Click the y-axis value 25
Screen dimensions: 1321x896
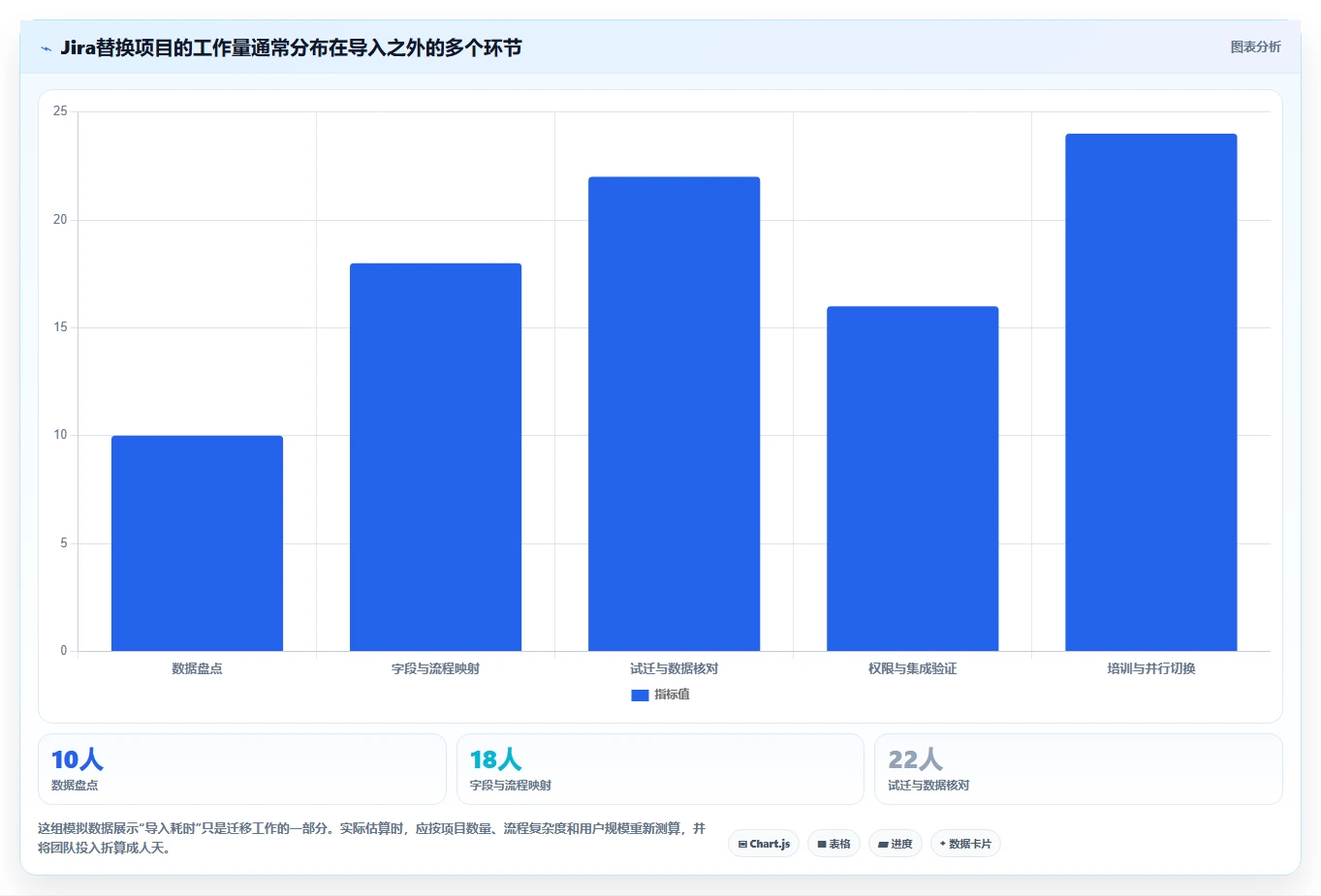pos(60,111)
